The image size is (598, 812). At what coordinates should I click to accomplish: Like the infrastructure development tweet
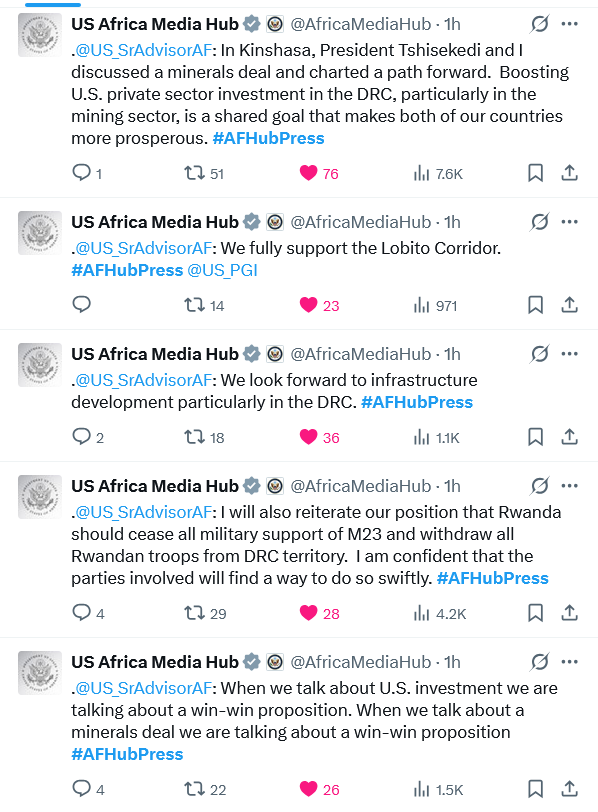pyautogui.click(x=309, y=437)
